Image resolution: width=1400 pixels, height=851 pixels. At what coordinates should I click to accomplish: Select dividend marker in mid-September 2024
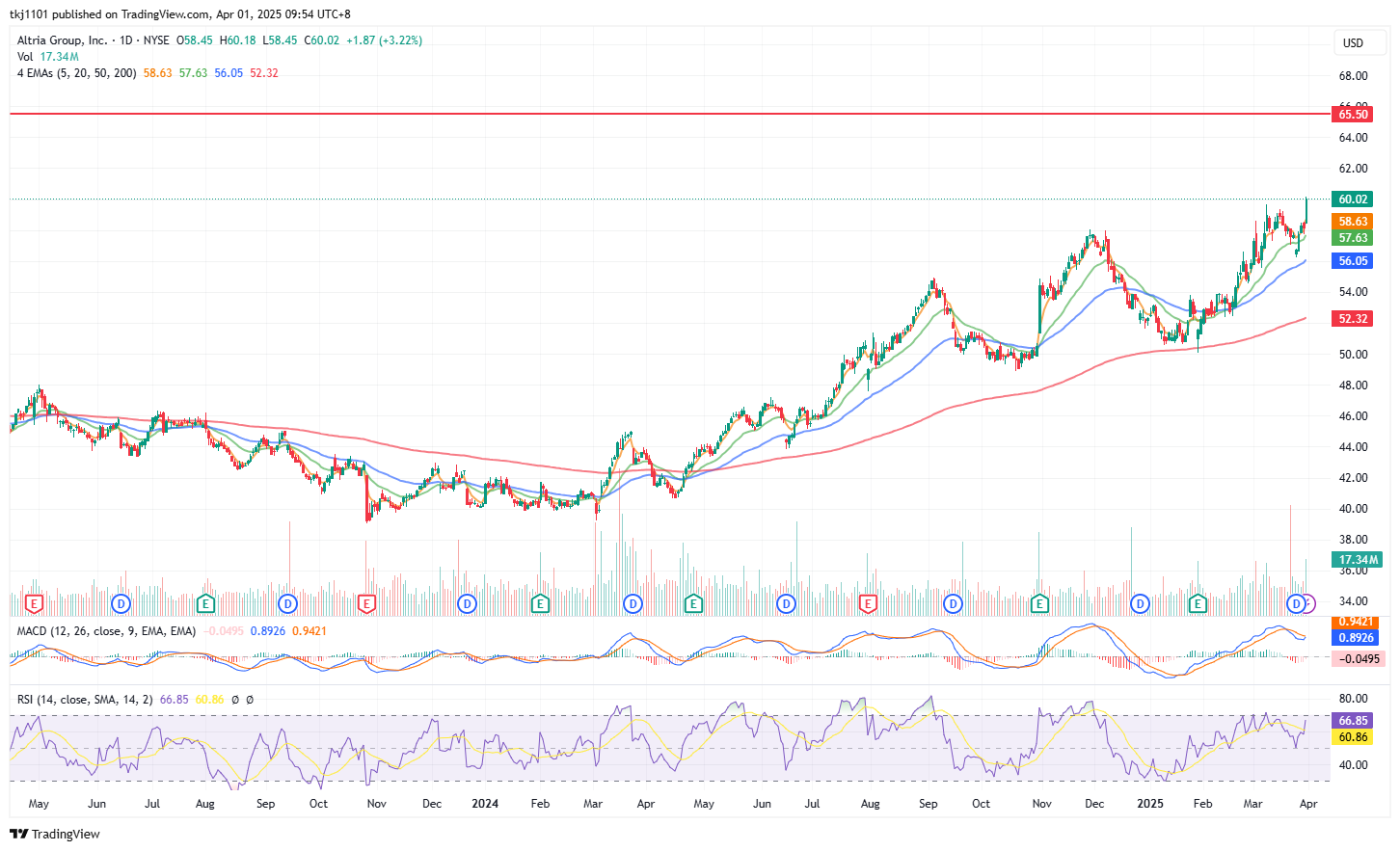point(953,604)
